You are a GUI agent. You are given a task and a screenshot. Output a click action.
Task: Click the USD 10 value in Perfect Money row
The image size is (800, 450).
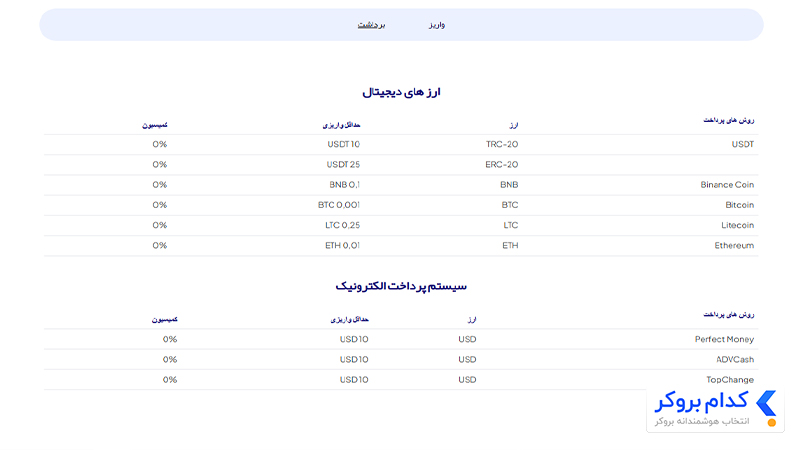click(354, 339)
